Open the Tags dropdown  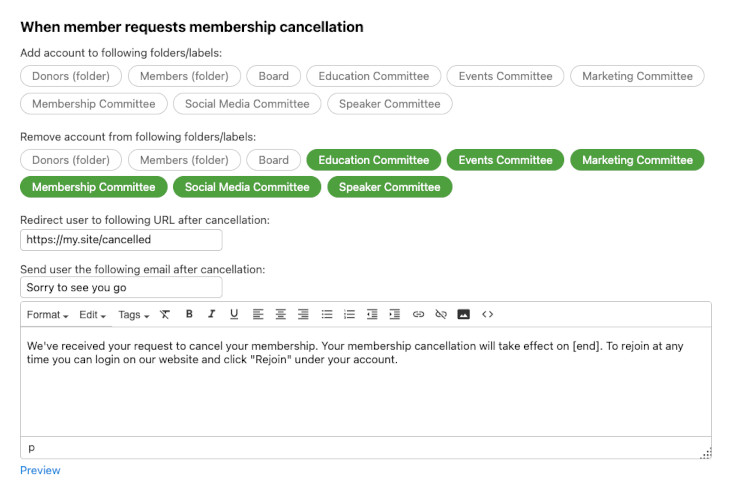tap(133, 315)
